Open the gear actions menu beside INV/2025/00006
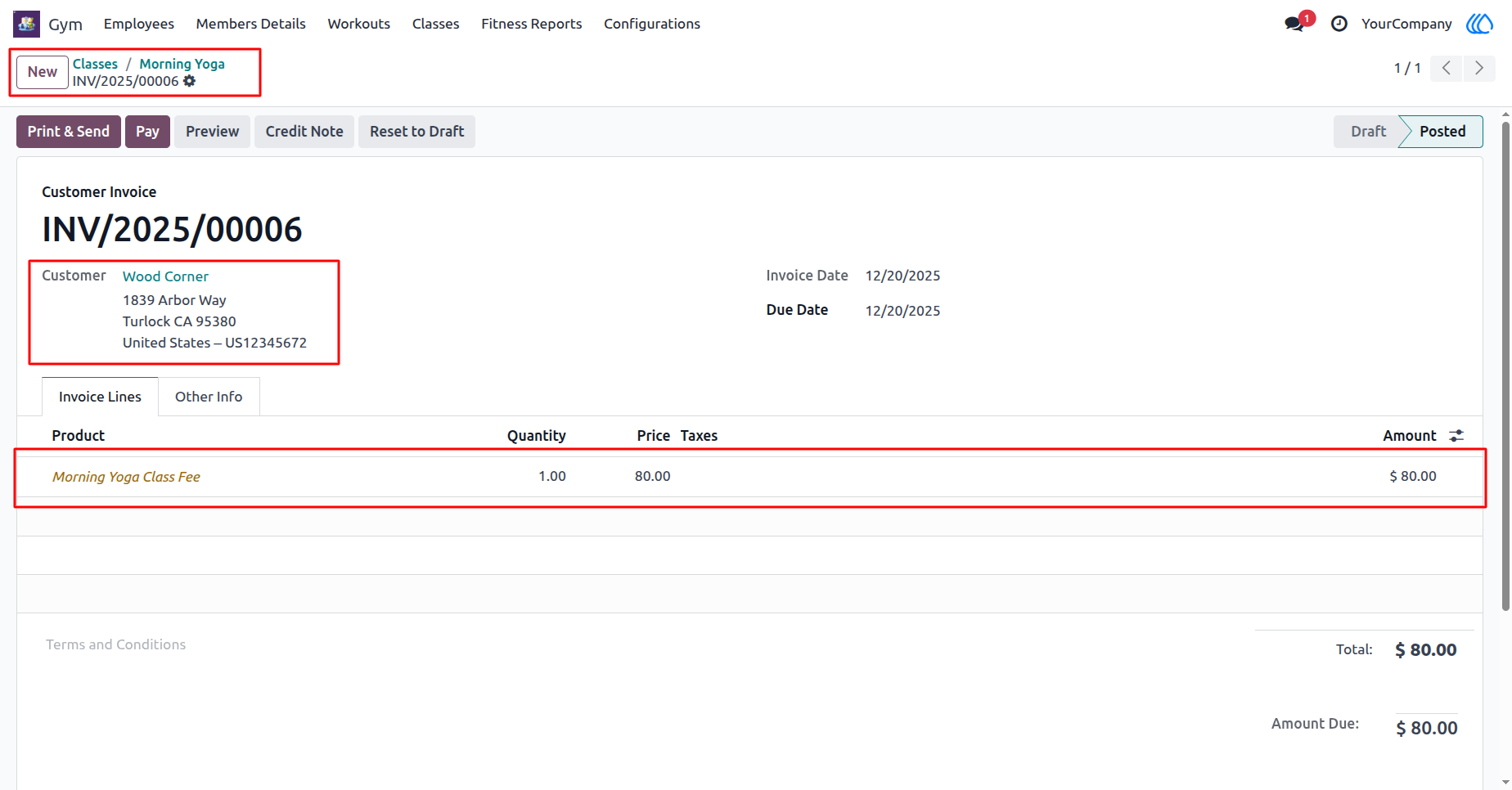The height and width of the screenshot is (790, 1512). pyautogui.click(x=190, y=81)
